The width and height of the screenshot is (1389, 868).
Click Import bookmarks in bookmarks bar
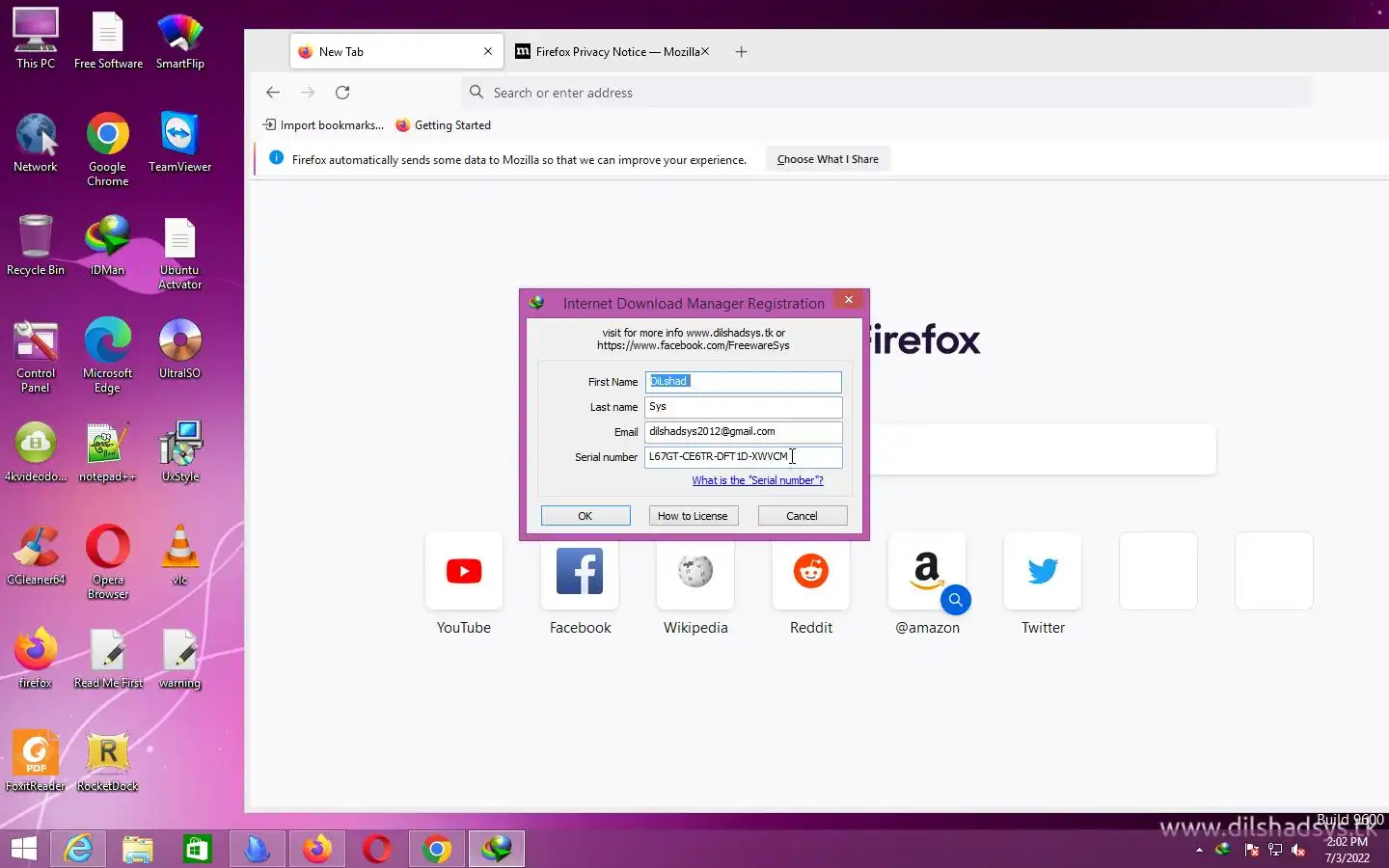[x=323, y=125]
